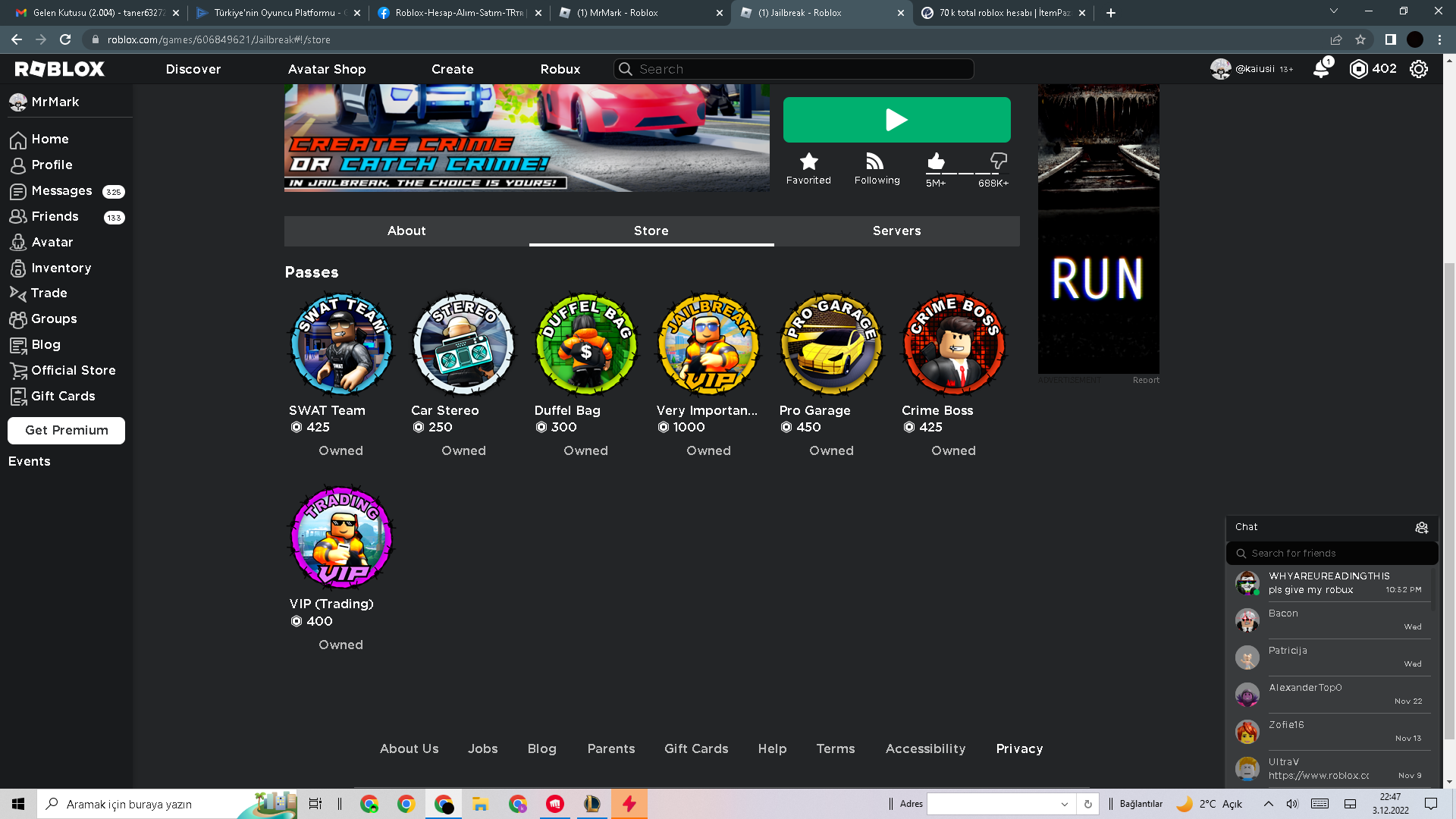Open the taskbar Adres dropdown arrow
Viewport: 1456px width, 819px height.
tap(1064, 805)
